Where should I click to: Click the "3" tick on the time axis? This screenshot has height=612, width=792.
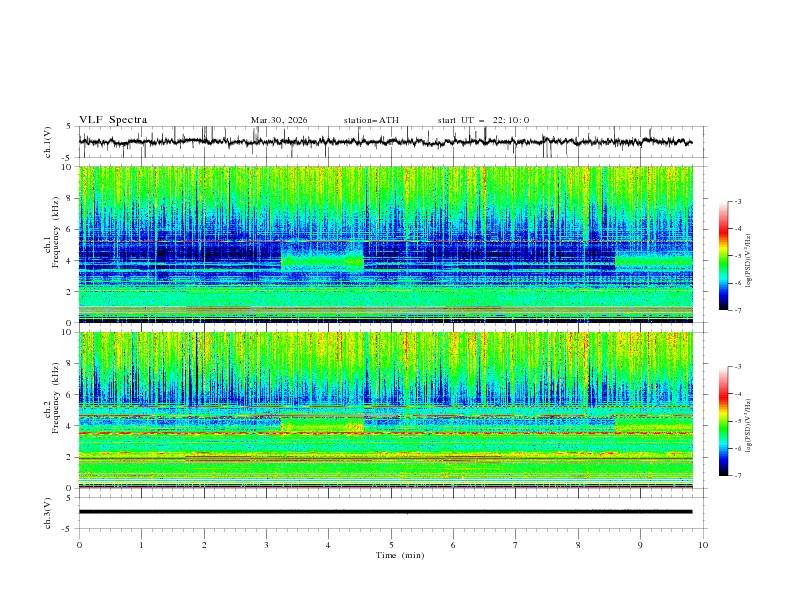pyautogui.click(x=266, y=545)
